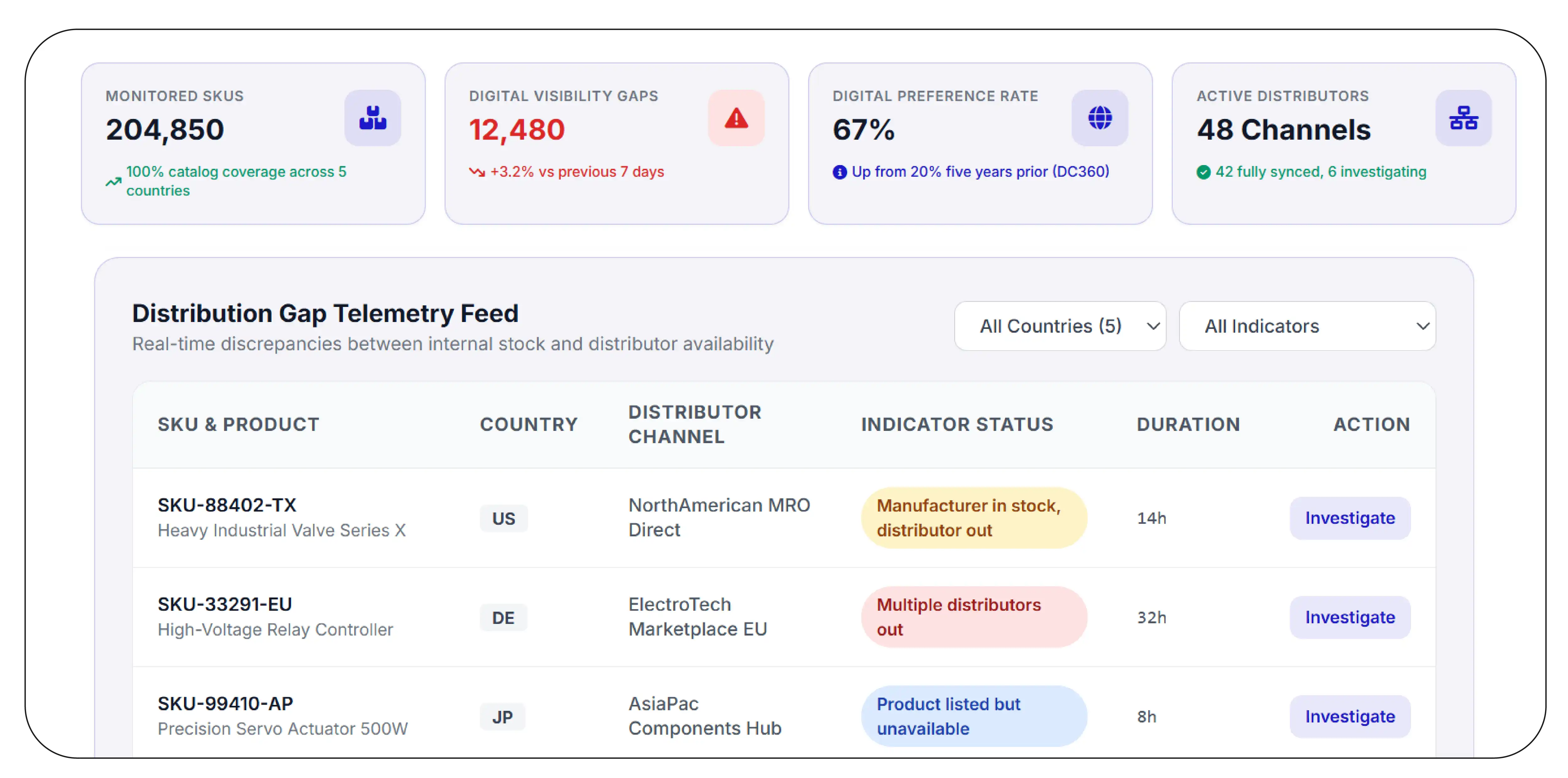Click the 'Multiple distributors out' status pill

[x=974, y=617]
